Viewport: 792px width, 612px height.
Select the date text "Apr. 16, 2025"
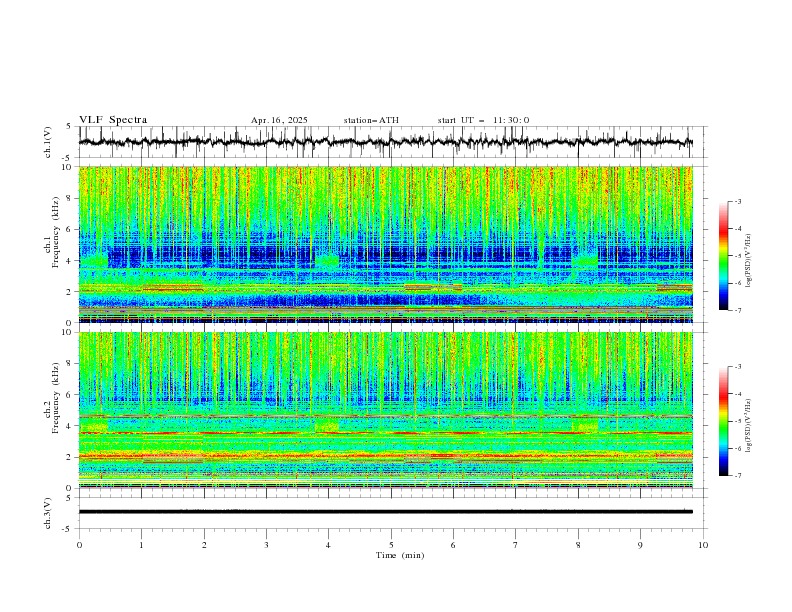(279, 120)
